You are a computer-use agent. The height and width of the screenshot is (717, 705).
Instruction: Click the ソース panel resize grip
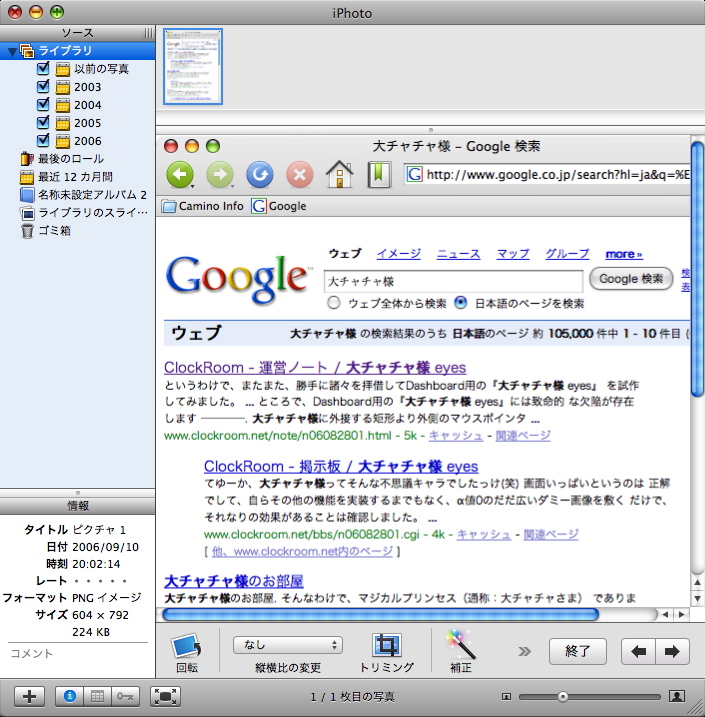coord(149,33)
